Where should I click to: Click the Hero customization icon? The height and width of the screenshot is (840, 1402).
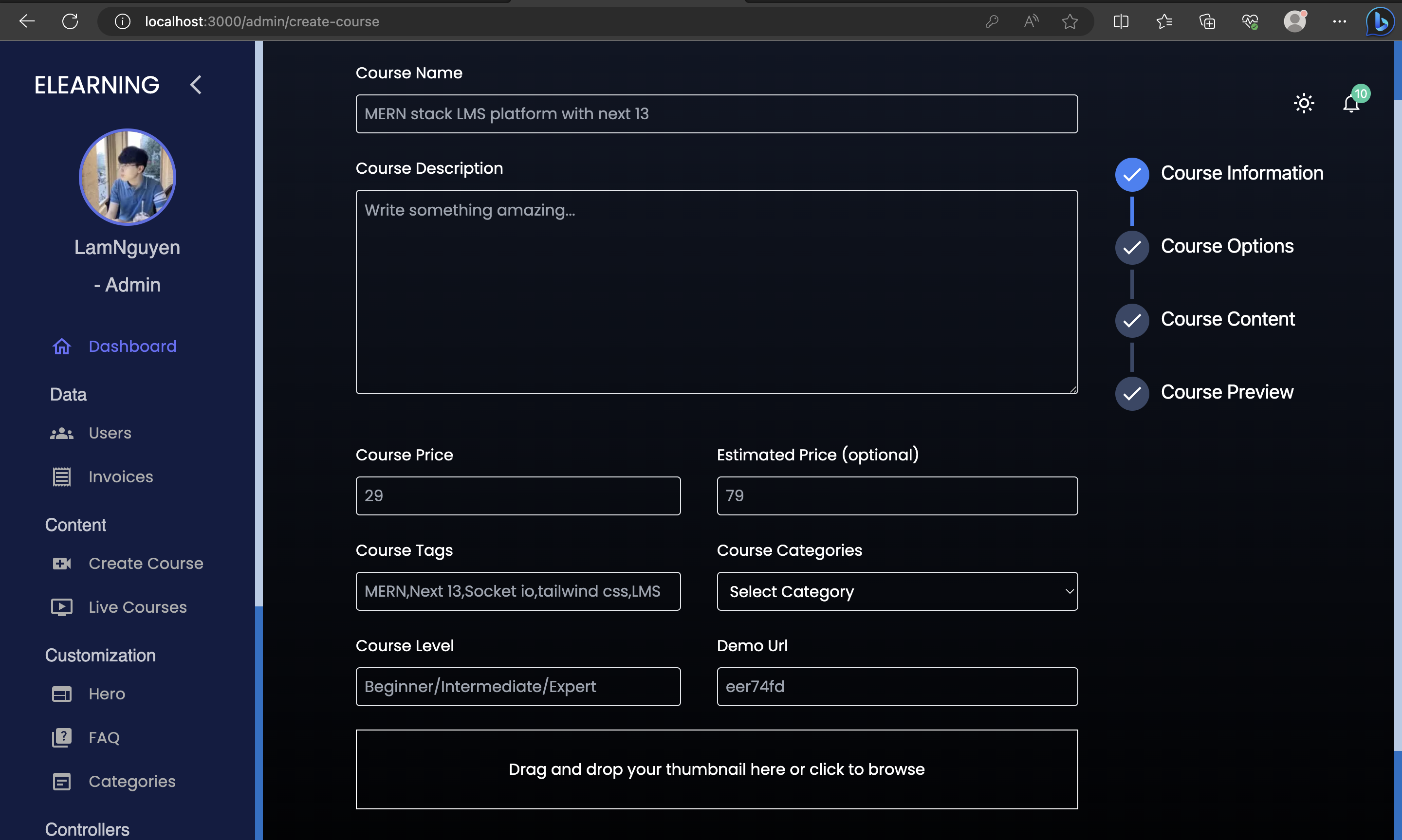click(x=62, y=694)
